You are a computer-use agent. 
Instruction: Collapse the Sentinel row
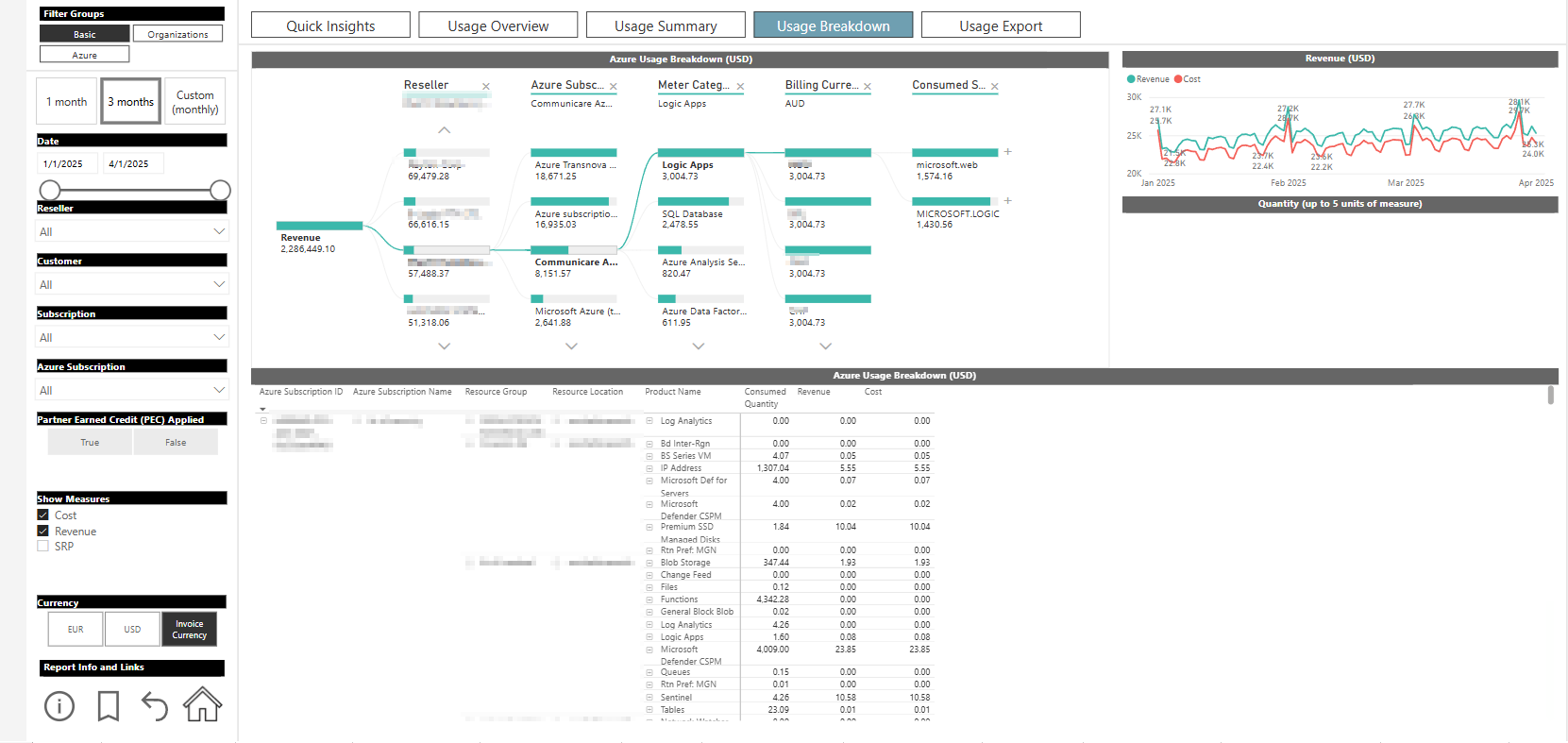[649, 698]
